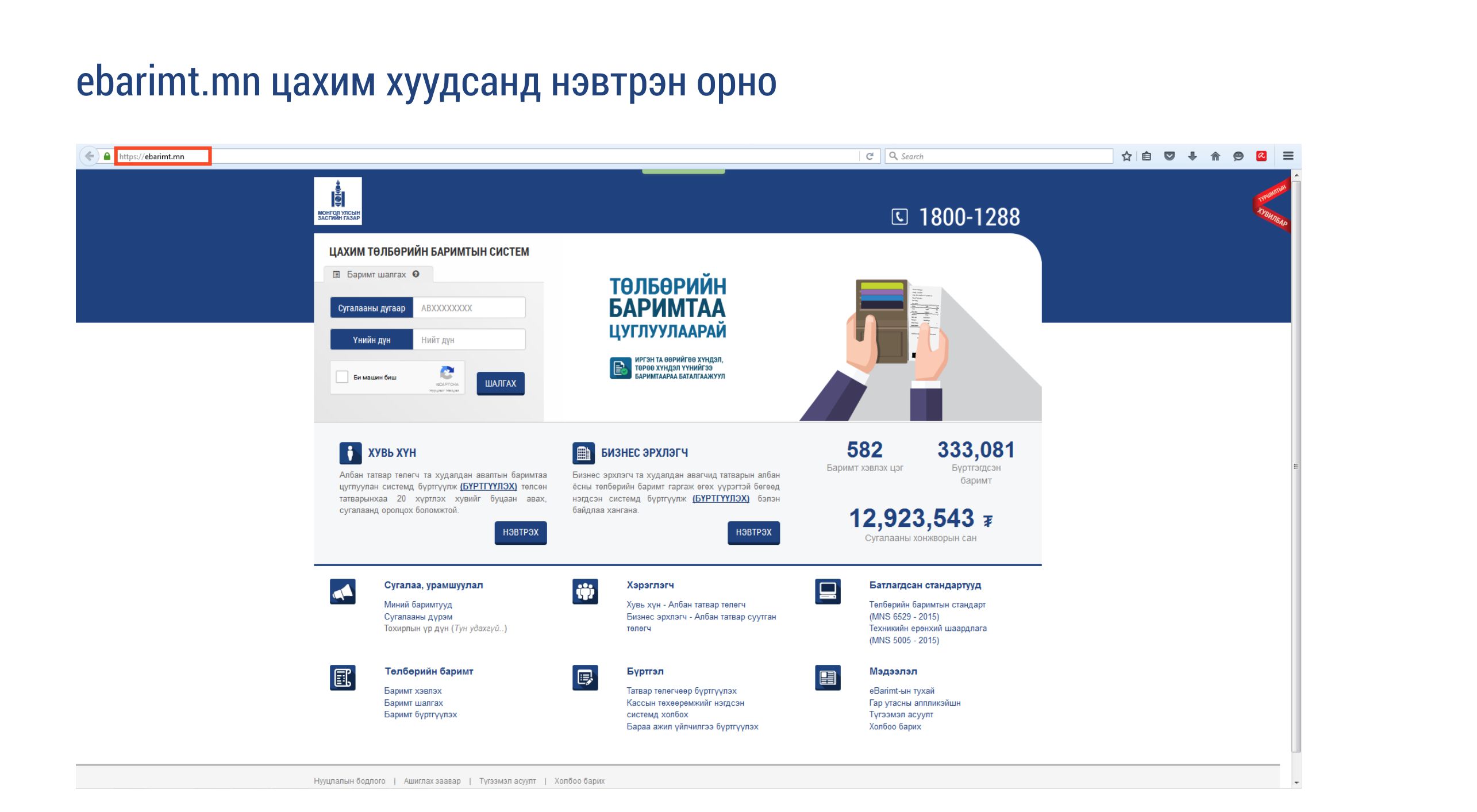Open Сугалааны дүрэм link
1477x812 pixels.
point(418,617)
